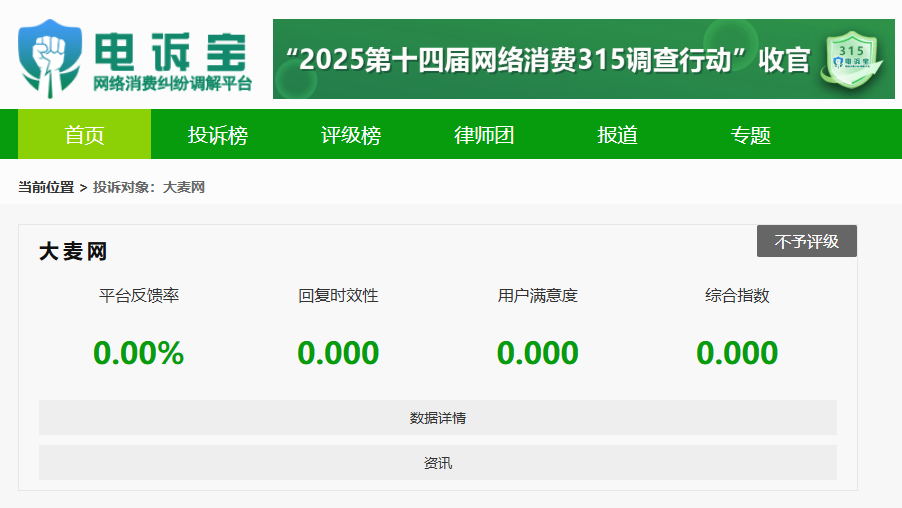The image size is (902, 508).
Task: Click the 投诉对象: 大麦网 breadcrumb
Action: (x=149, y=187)
